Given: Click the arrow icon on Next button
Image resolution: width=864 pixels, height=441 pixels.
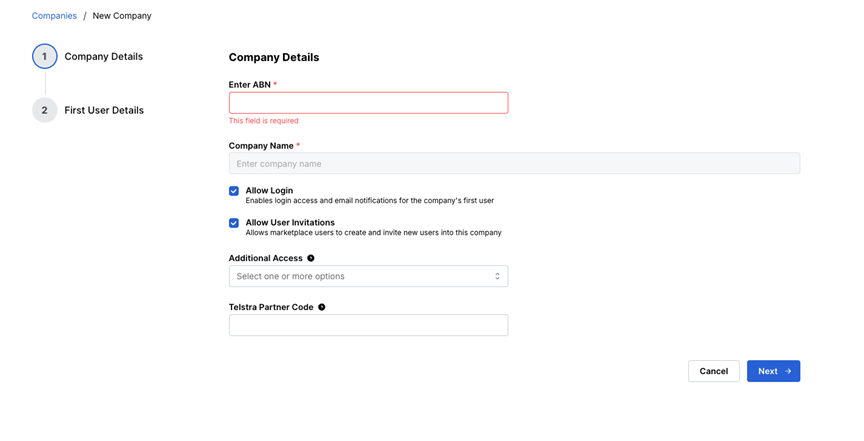Looking at the screenshot, I should point(788,371).
